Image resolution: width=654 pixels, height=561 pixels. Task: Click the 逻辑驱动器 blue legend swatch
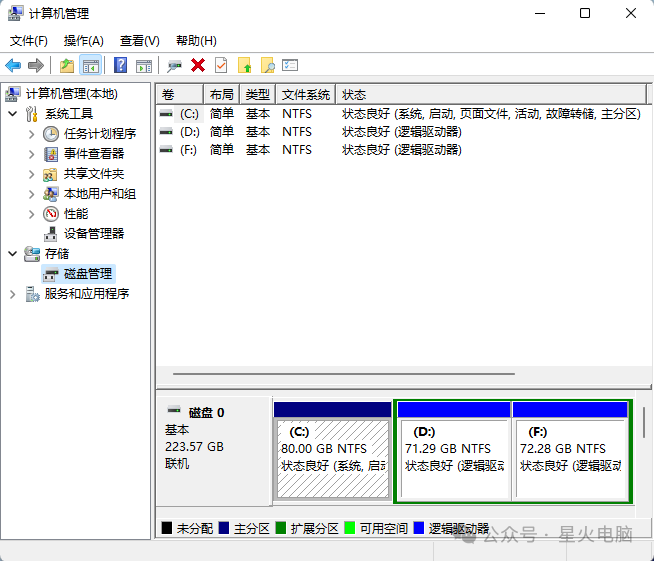(x=419, y=528)
